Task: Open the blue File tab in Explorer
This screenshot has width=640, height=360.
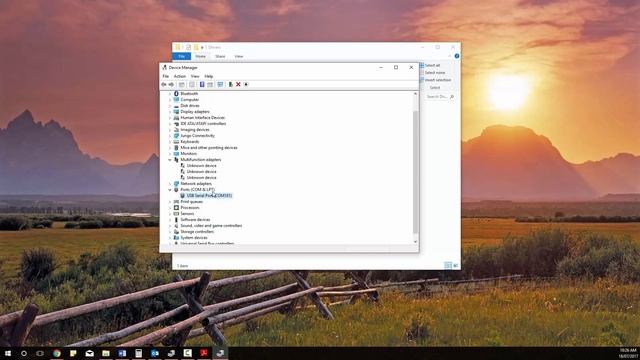Action: tap(182, 56)
